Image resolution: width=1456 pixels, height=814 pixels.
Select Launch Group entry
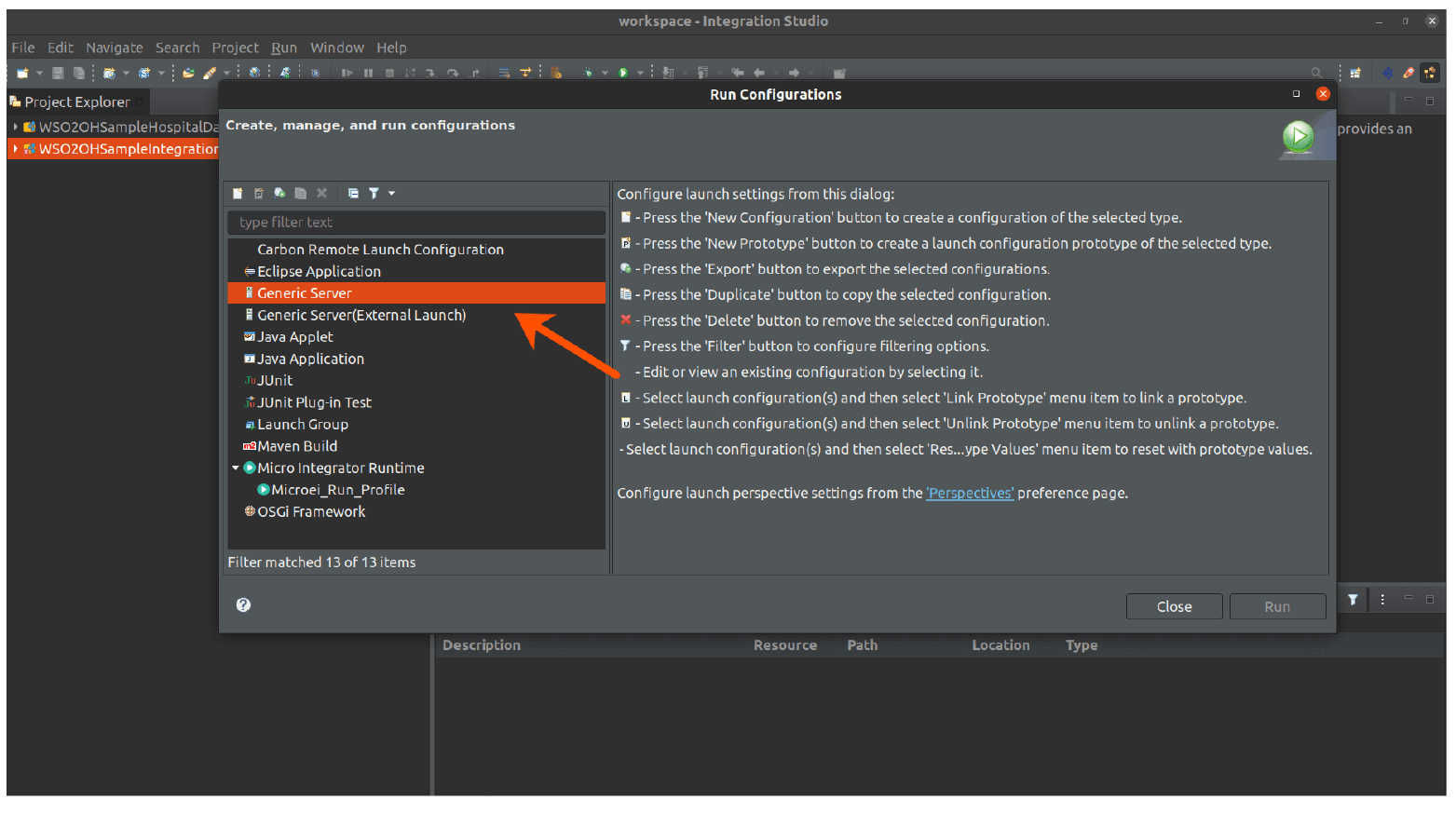pyautogui.click(x=303, y=425)
